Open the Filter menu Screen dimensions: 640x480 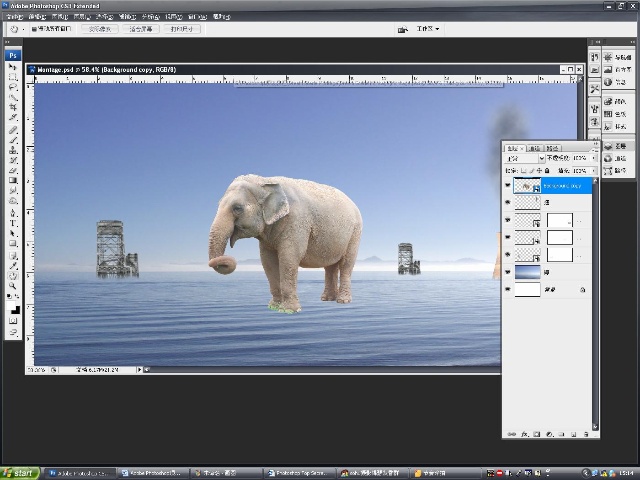point(127,17)
